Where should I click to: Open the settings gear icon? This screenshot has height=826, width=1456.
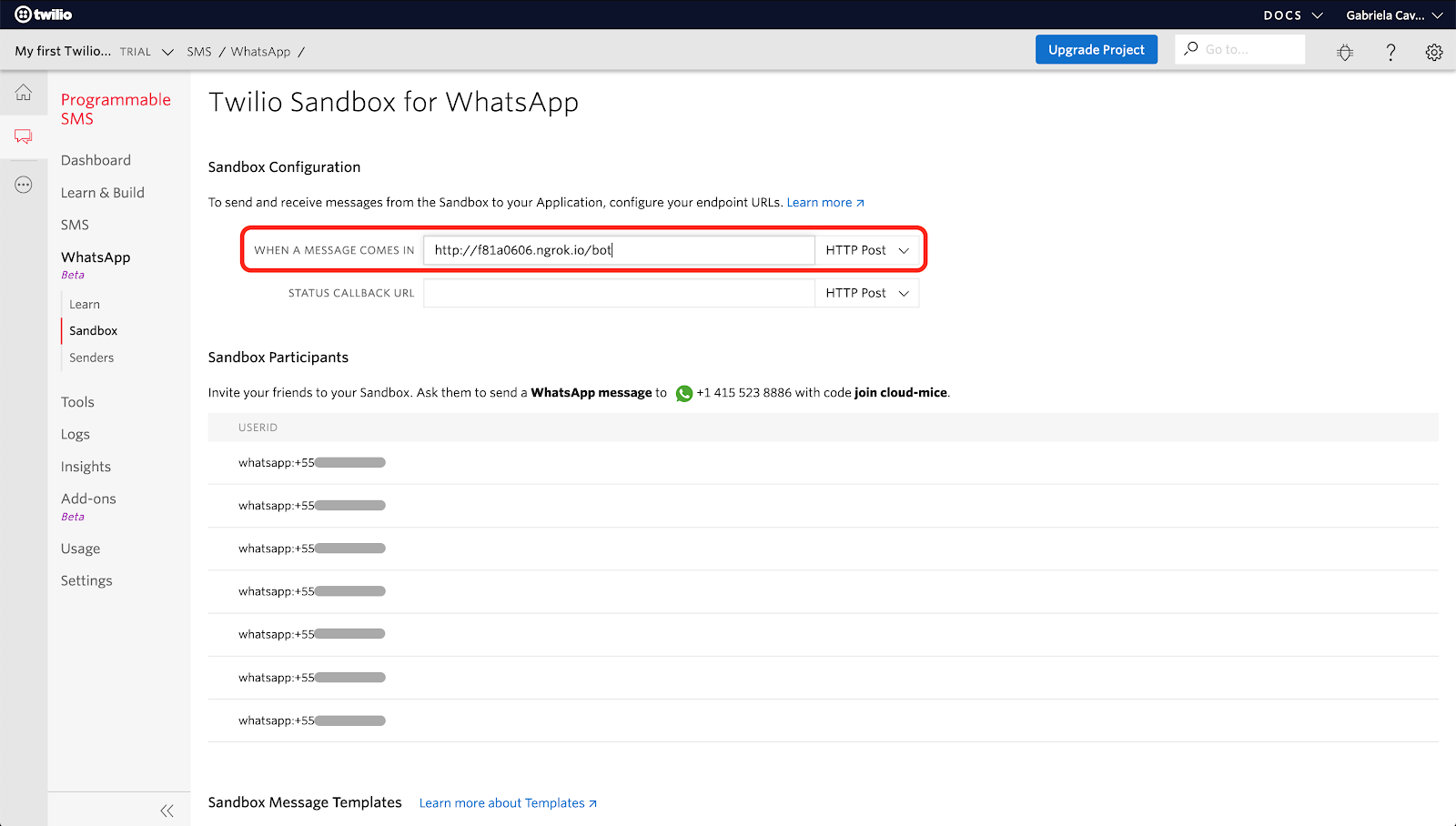point(1434,53)
